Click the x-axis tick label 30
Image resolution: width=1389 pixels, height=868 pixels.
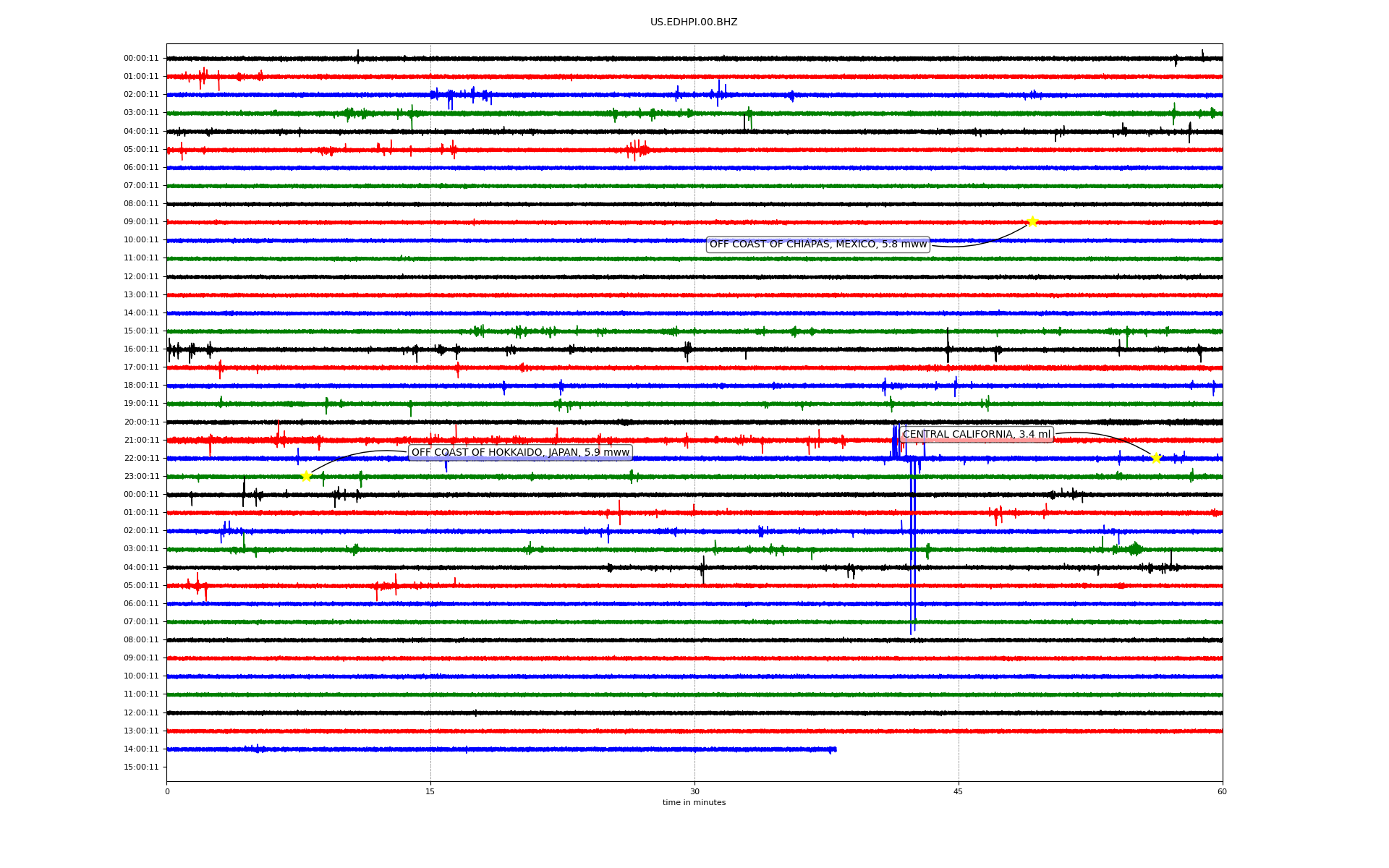(x=694, y=791)
